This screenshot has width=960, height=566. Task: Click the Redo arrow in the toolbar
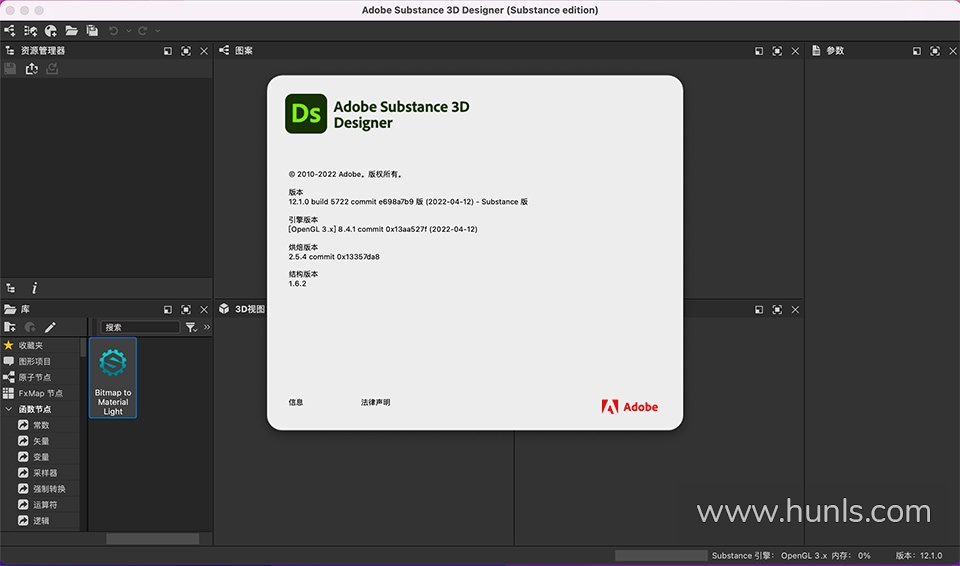[143, 31]
